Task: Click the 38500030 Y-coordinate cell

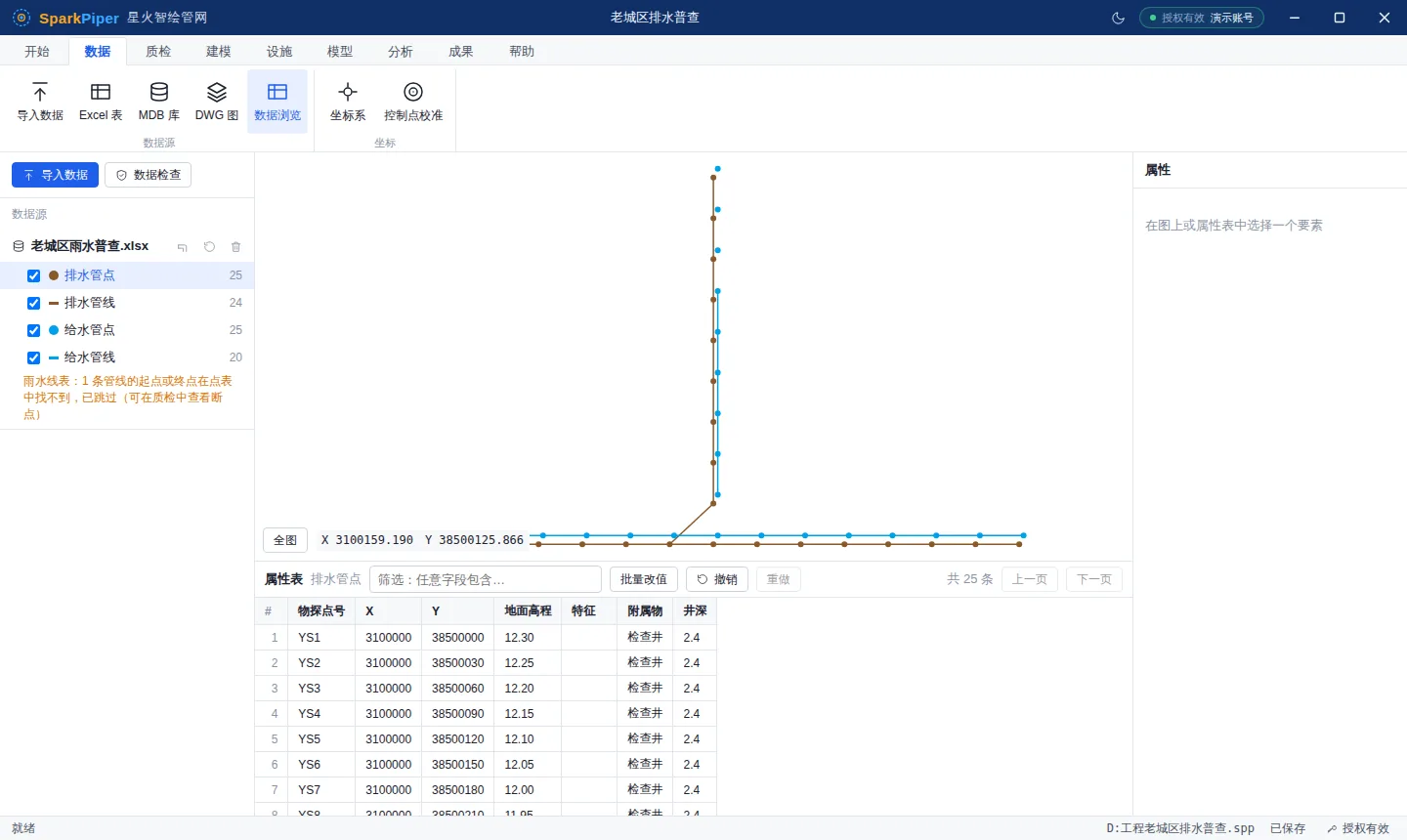Action: (x=458, y=663)
